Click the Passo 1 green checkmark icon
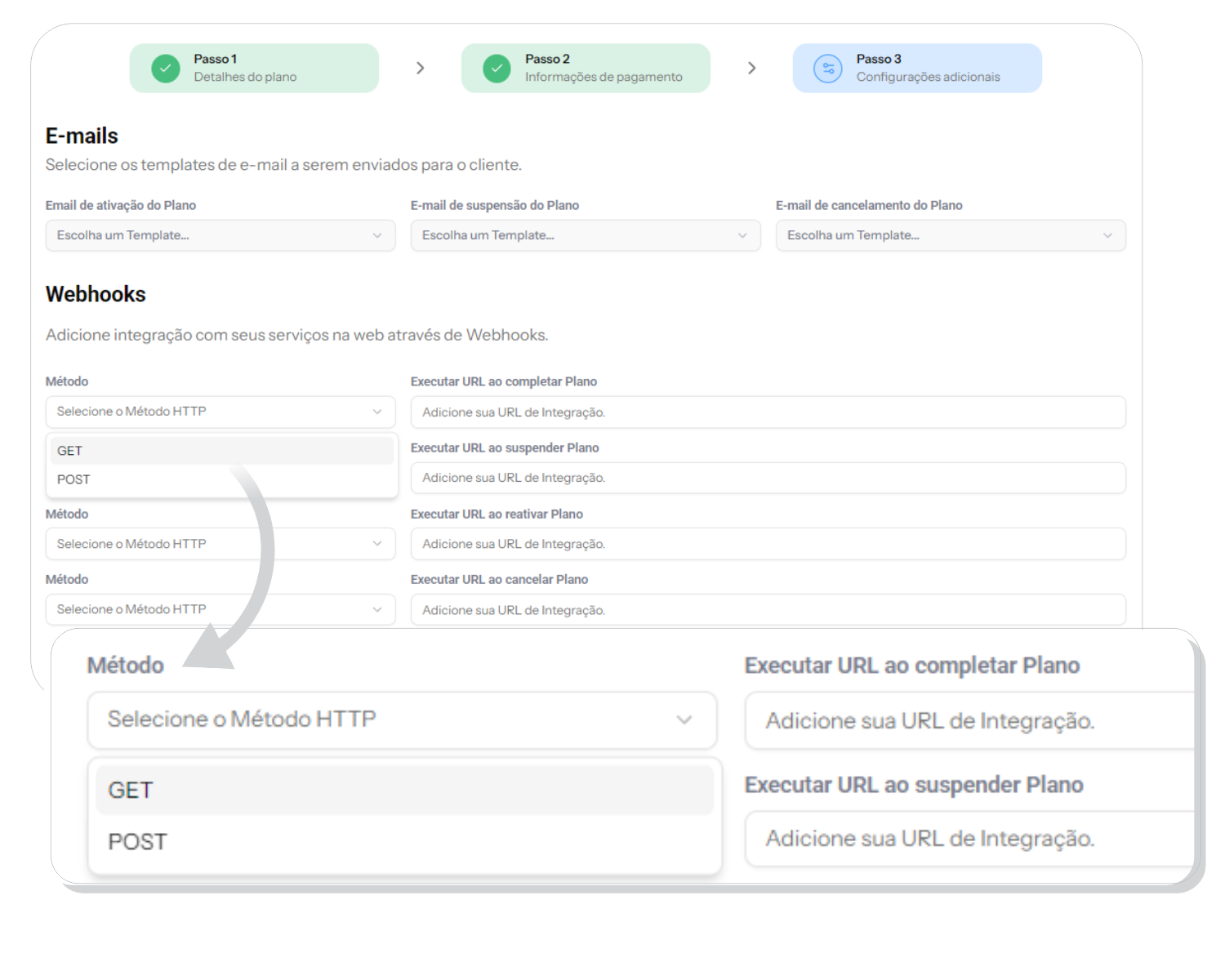This screenshot has height=980, width=1225. coord(166,69)
